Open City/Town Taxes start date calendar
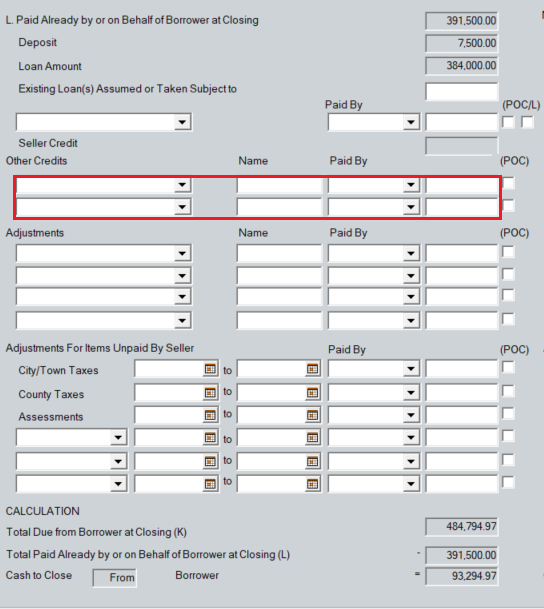This screenshot has height=609, width=544. click(210, 369)
